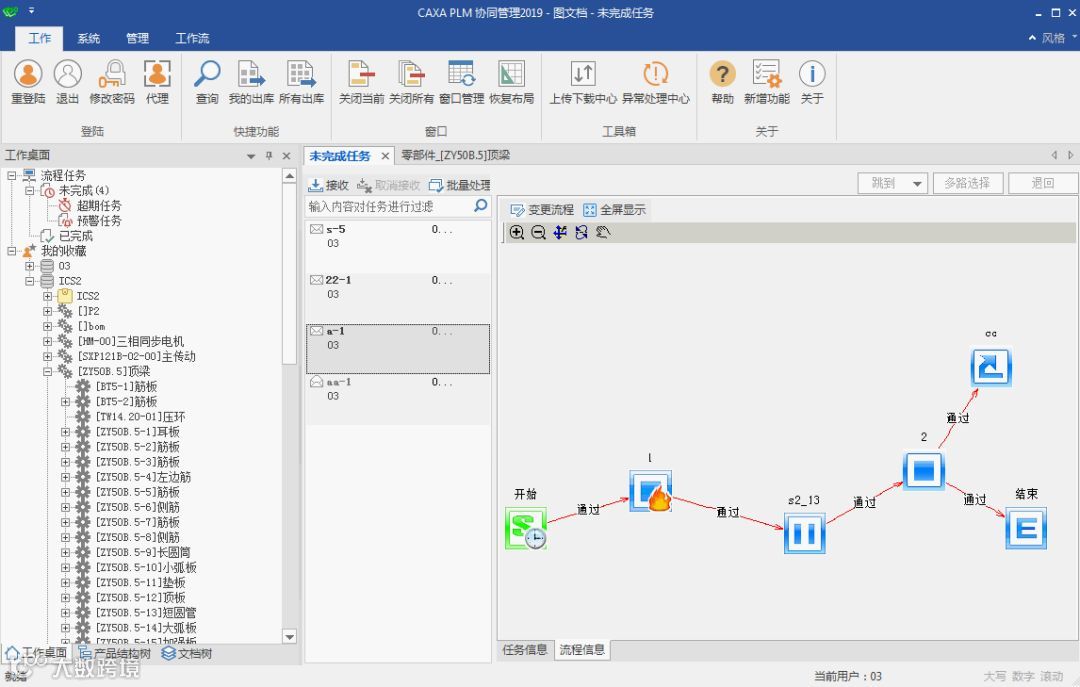The width and height of the screenshot is (1080, 687).
Task: Open 上传下载中心
Action: coord(583,82)
